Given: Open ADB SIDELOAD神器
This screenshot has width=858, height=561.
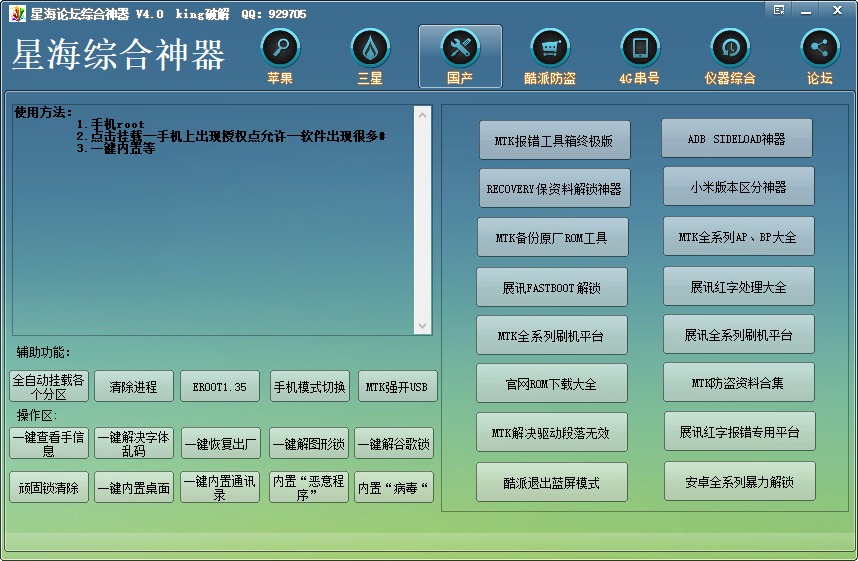Looking at the screenshot, I should click(x=737, y=138).
